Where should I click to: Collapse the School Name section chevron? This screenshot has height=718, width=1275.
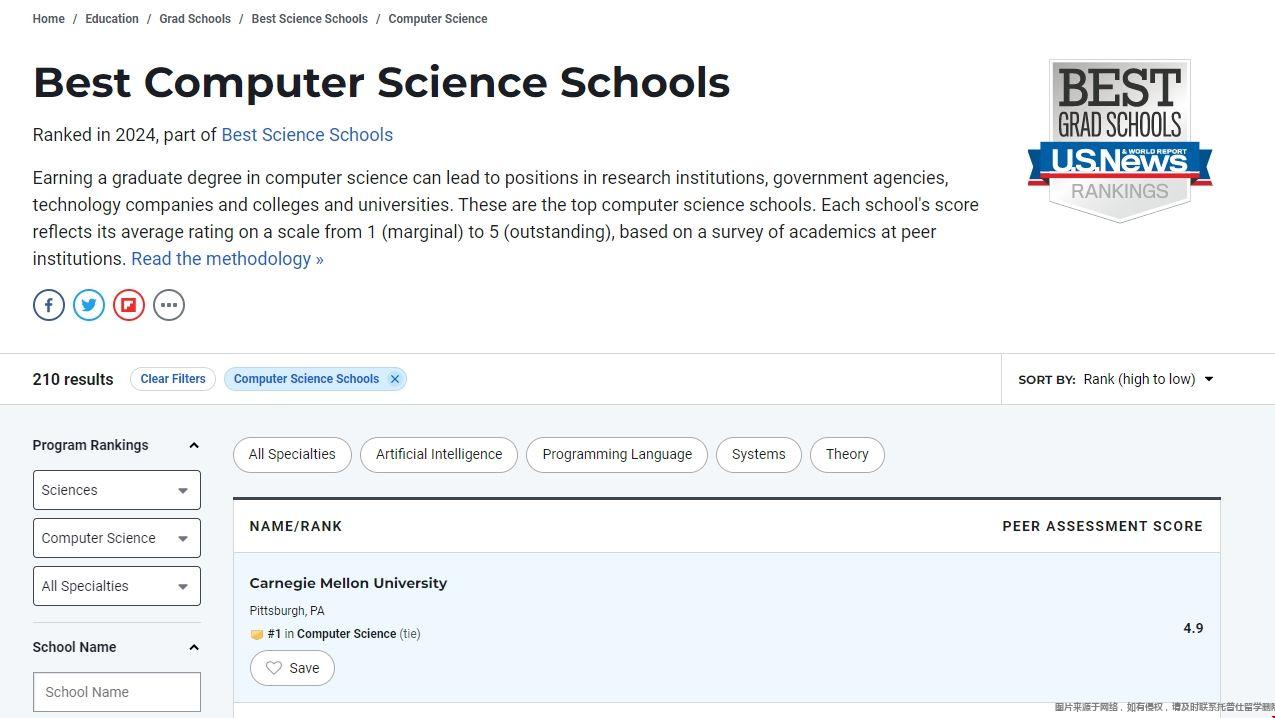coord(194,648)
